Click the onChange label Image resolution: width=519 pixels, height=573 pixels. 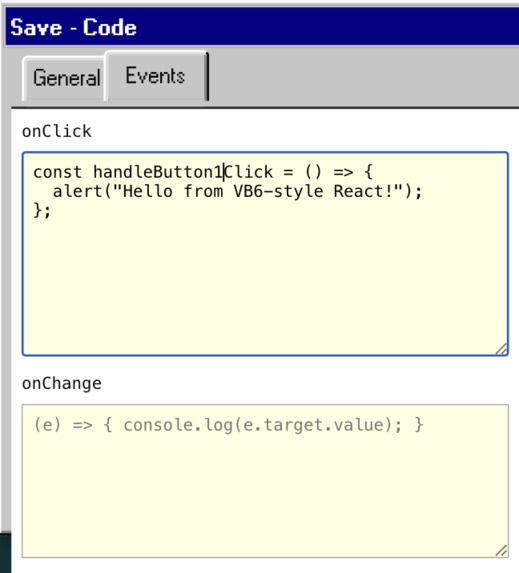(x=62, y=384)
